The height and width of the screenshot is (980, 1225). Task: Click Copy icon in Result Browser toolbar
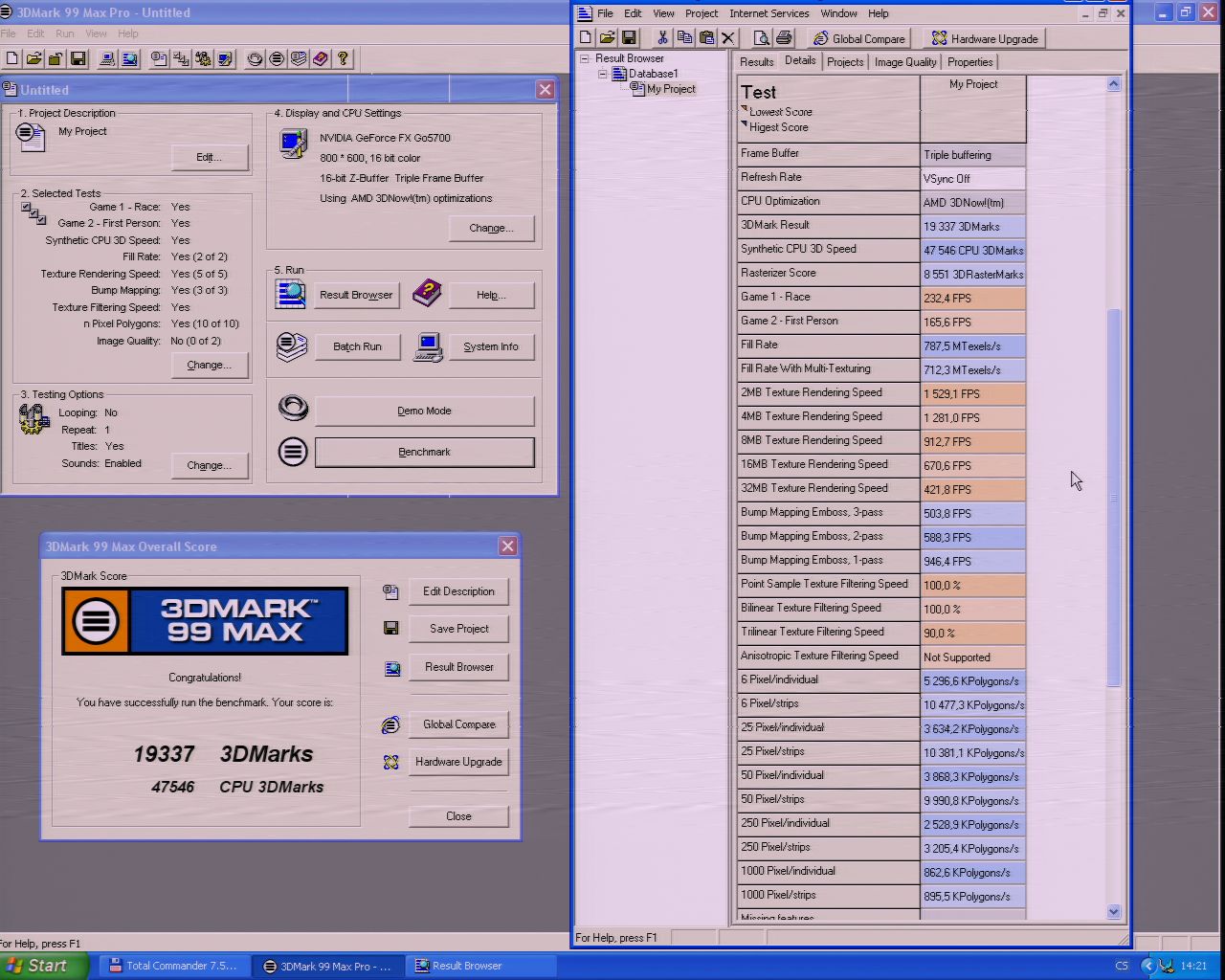click(684, 38)
